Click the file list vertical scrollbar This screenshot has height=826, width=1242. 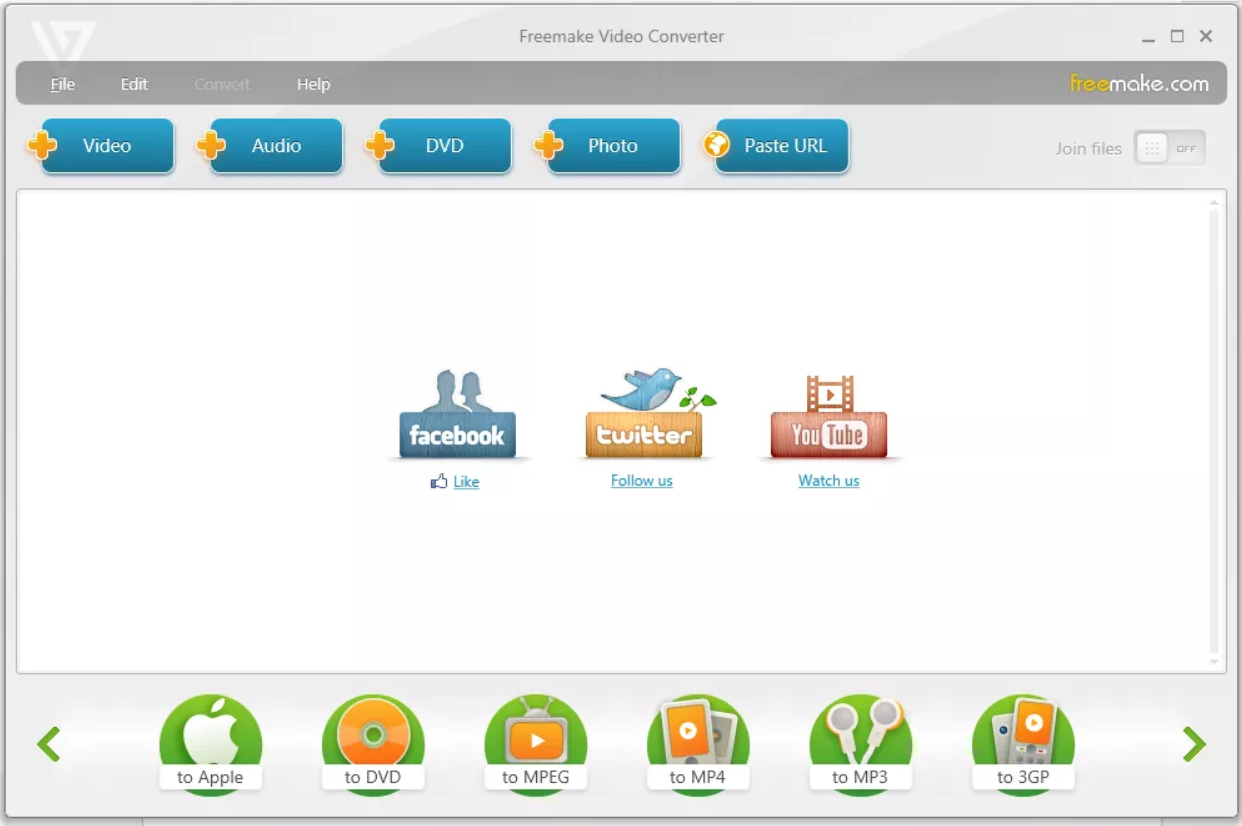tap(1214, 432)
